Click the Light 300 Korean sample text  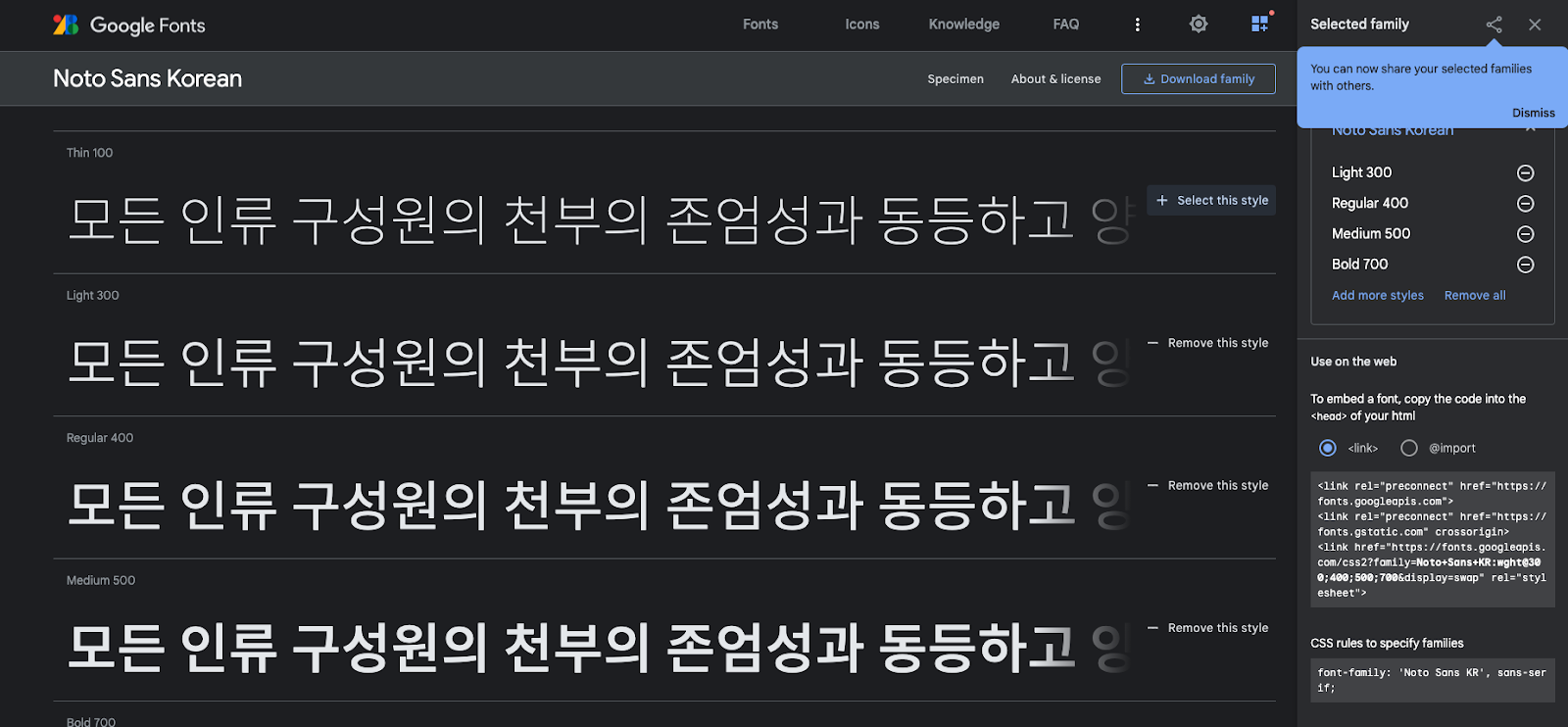(x=598, y=363)
